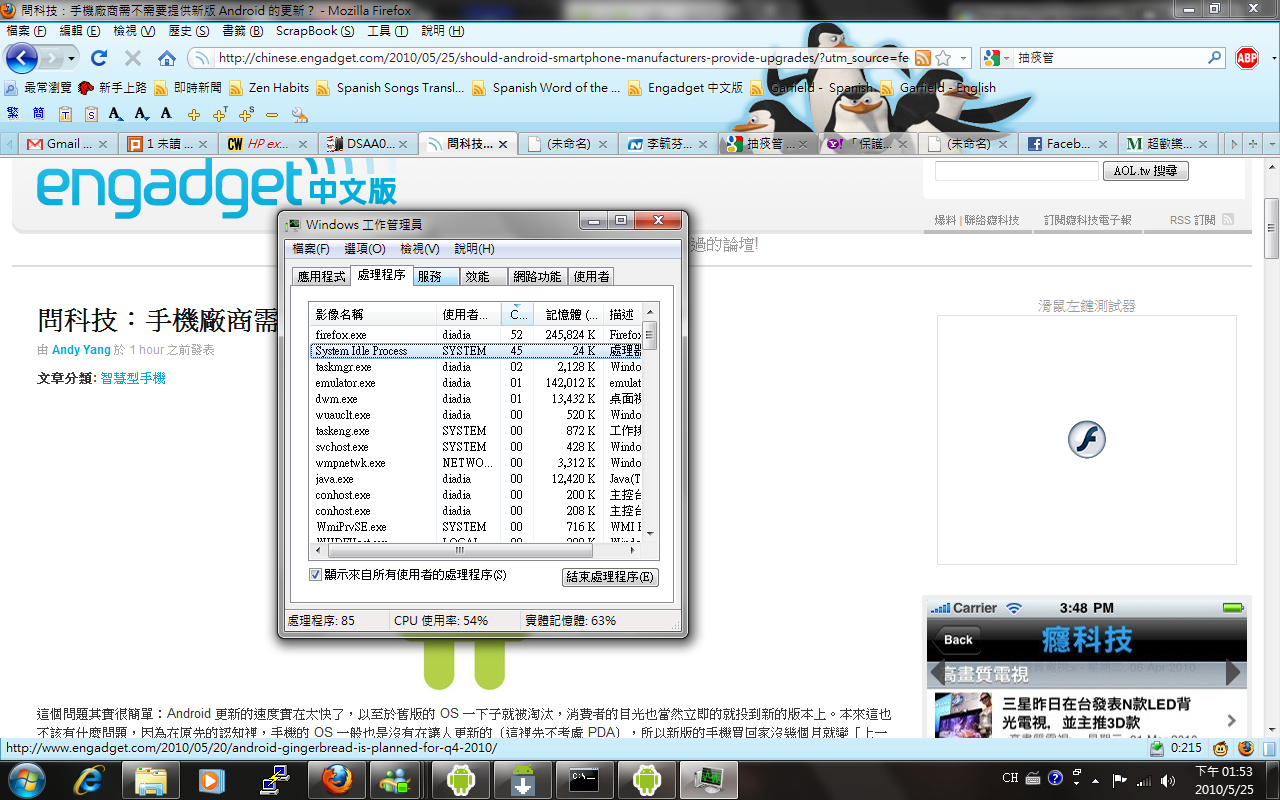Convert page to Simplified Chinese (簡)
The image size is (1280, 800).
pyautogui.click(x=38, y=113)
